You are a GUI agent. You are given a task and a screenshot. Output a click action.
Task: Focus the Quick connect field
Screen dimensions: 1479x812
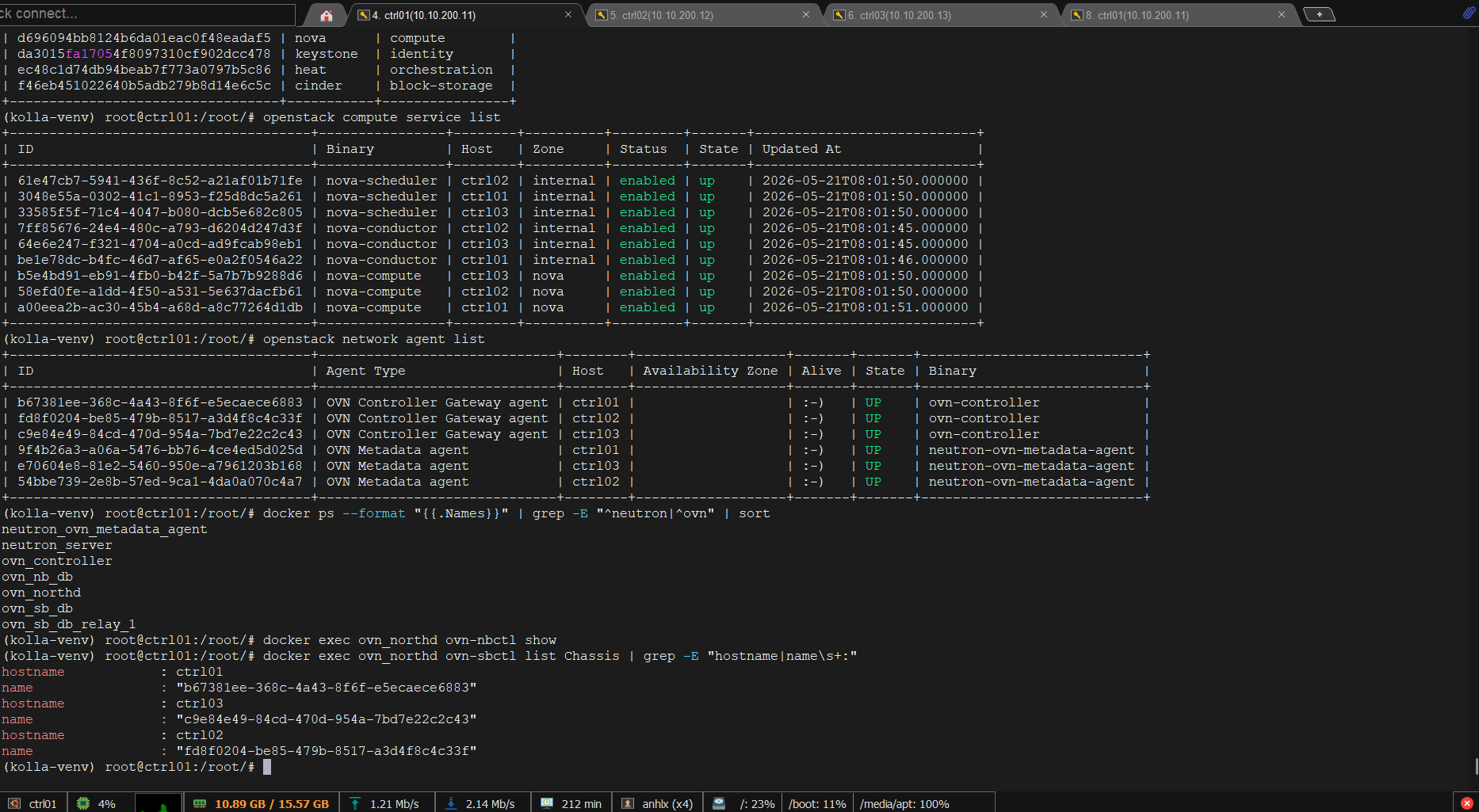[147, 13]
